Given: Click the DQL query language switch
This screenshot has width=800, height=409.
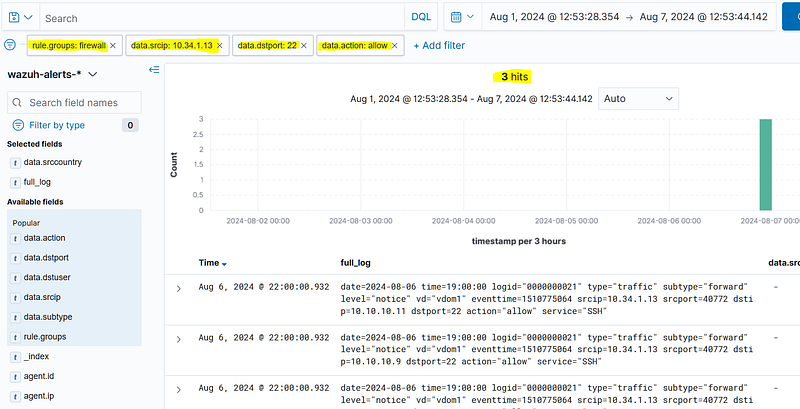Looking at the screenshot, I should (421, 17).
